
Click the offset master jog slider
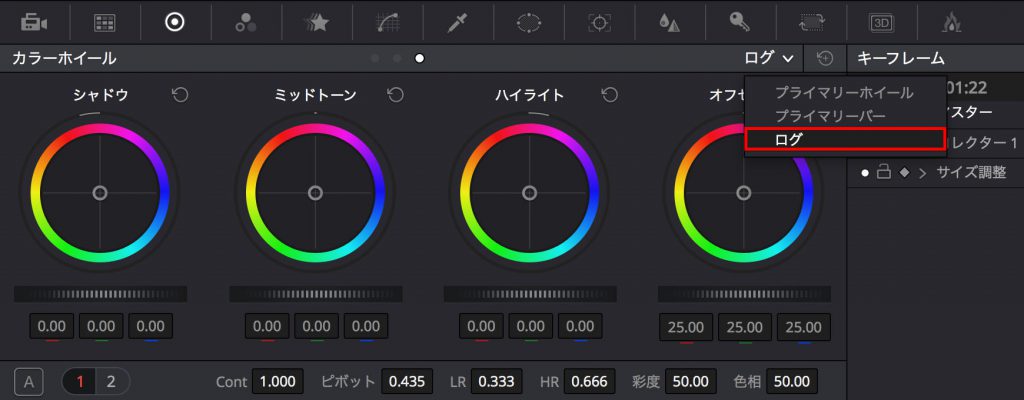coord(744,294)
